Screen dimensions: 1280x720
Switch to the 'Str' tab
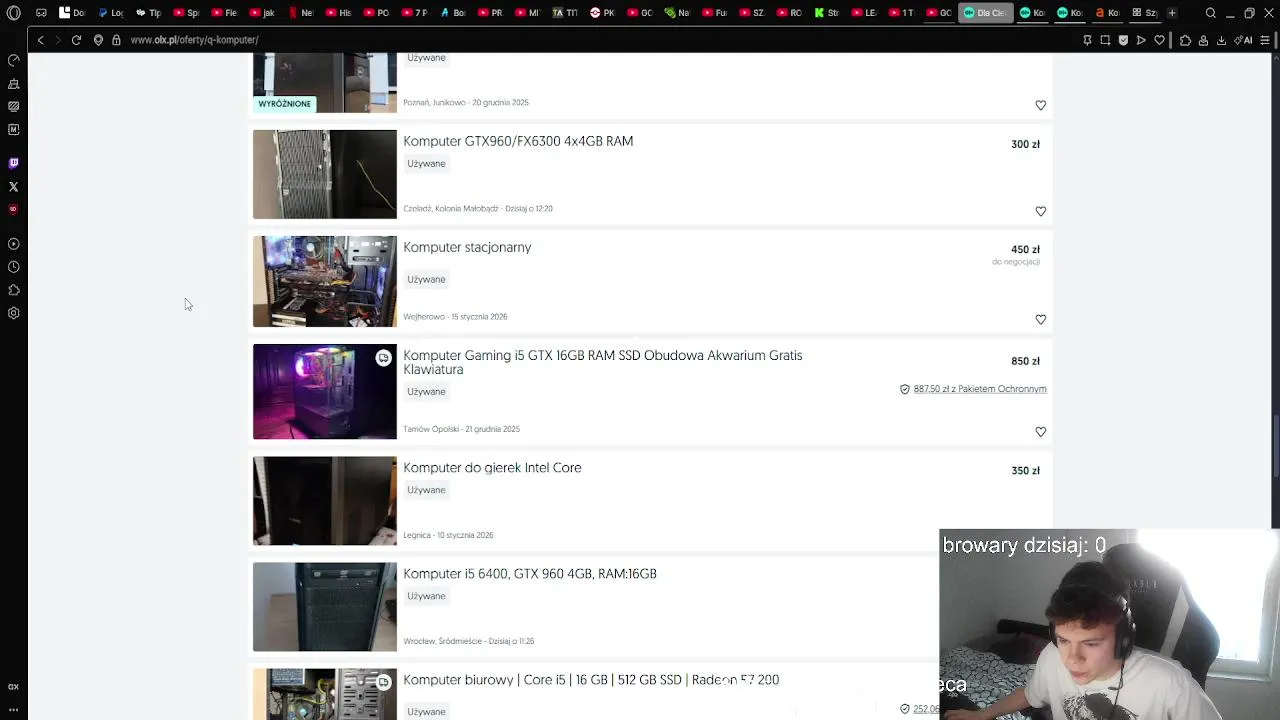[x=826, y=13]
